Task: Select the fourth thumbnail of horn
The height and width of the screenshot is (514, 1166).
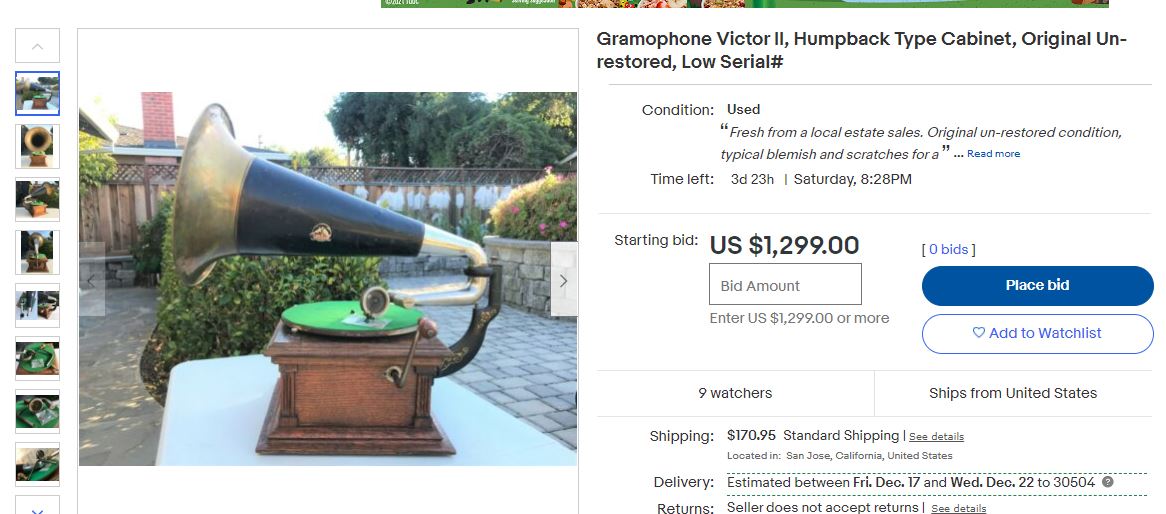Action: coord(37,252)
